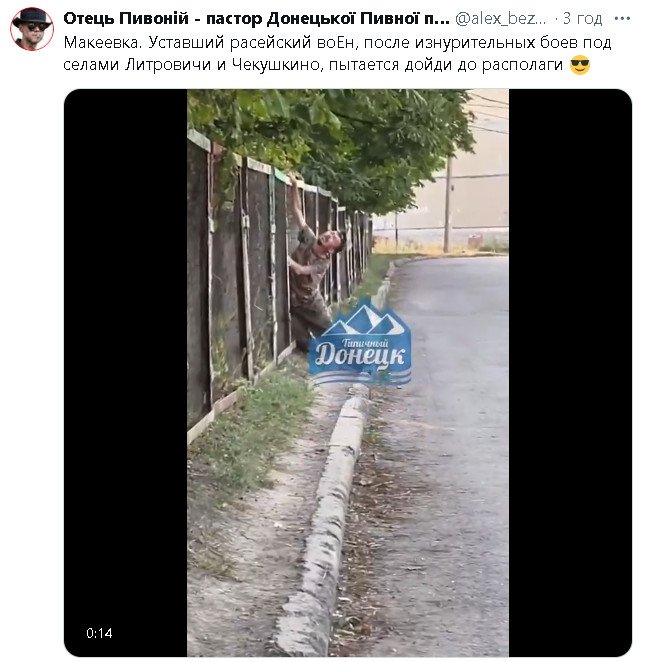Click the utility pole in the video frame

pyautogui.click(x=448, y=205)
